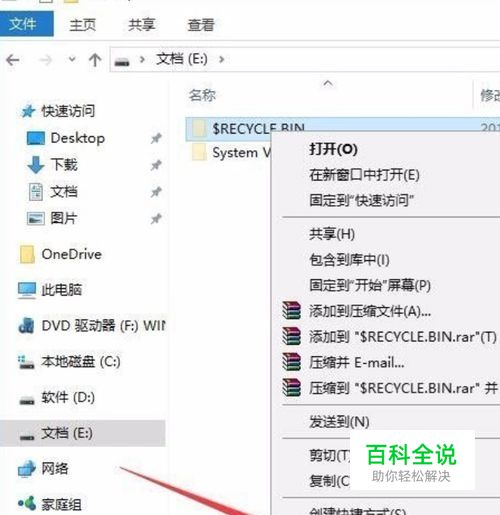Choose 打开(O) from the context menu

coord(333,149)
